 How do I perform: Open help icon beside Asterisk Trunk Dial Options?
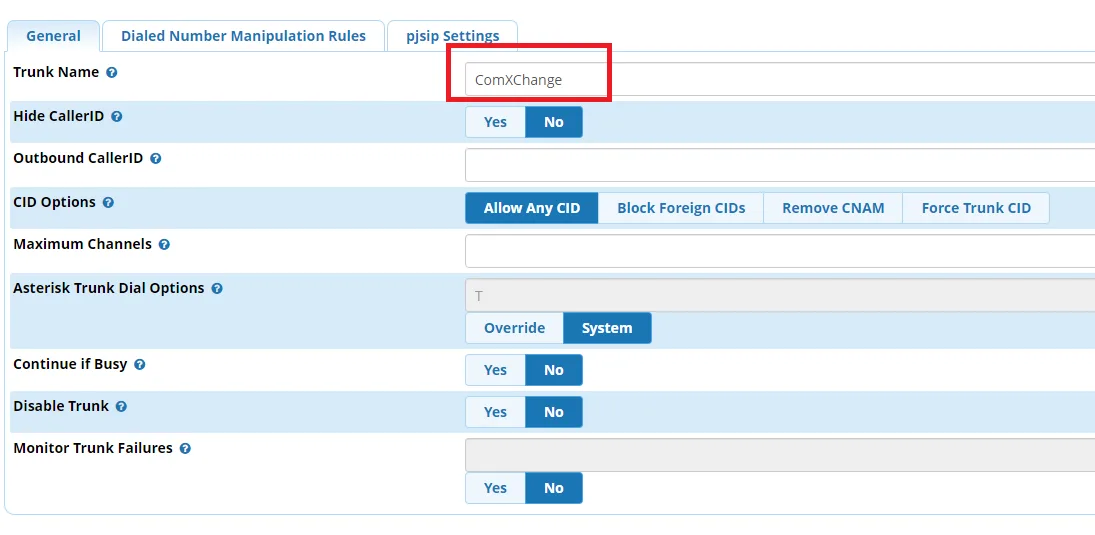[x=217, y=288]
